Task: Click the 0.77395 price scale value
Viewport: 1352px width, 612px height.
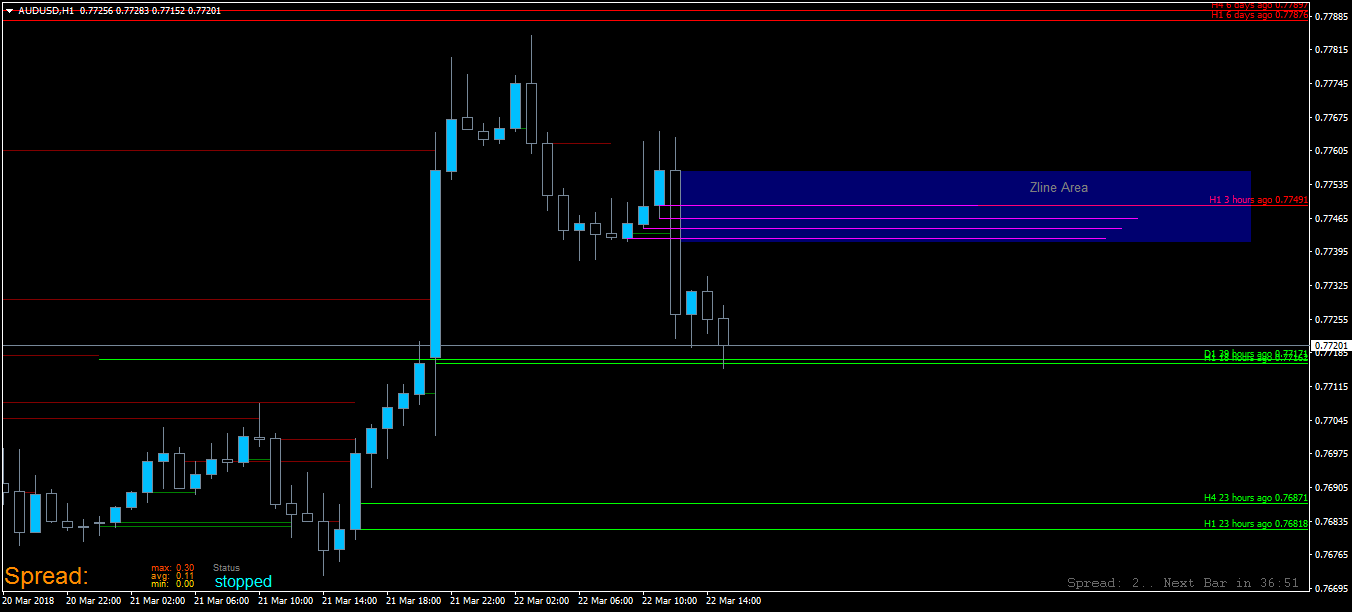Action: [1330, 252]
